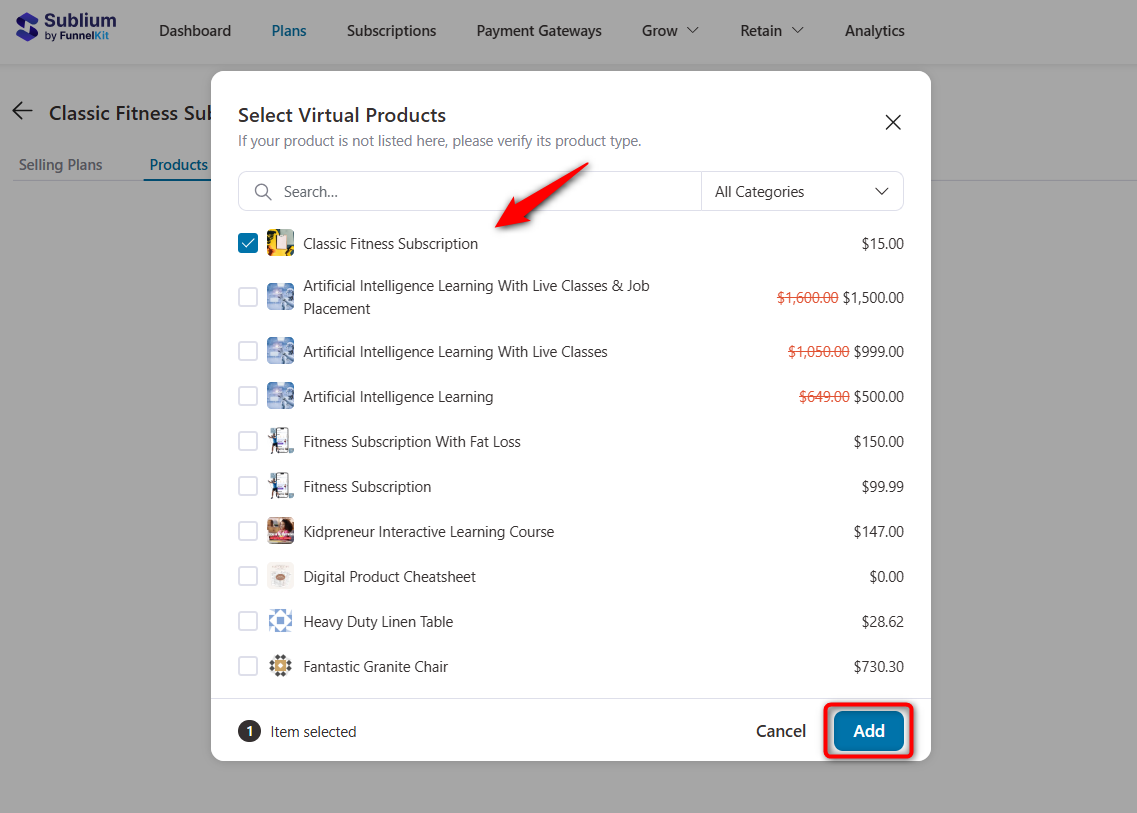Click the Artificial Intelligence Learning product image
This screenshot has height=813, width=1137.
pyautogui.click(x=280, y=396)
